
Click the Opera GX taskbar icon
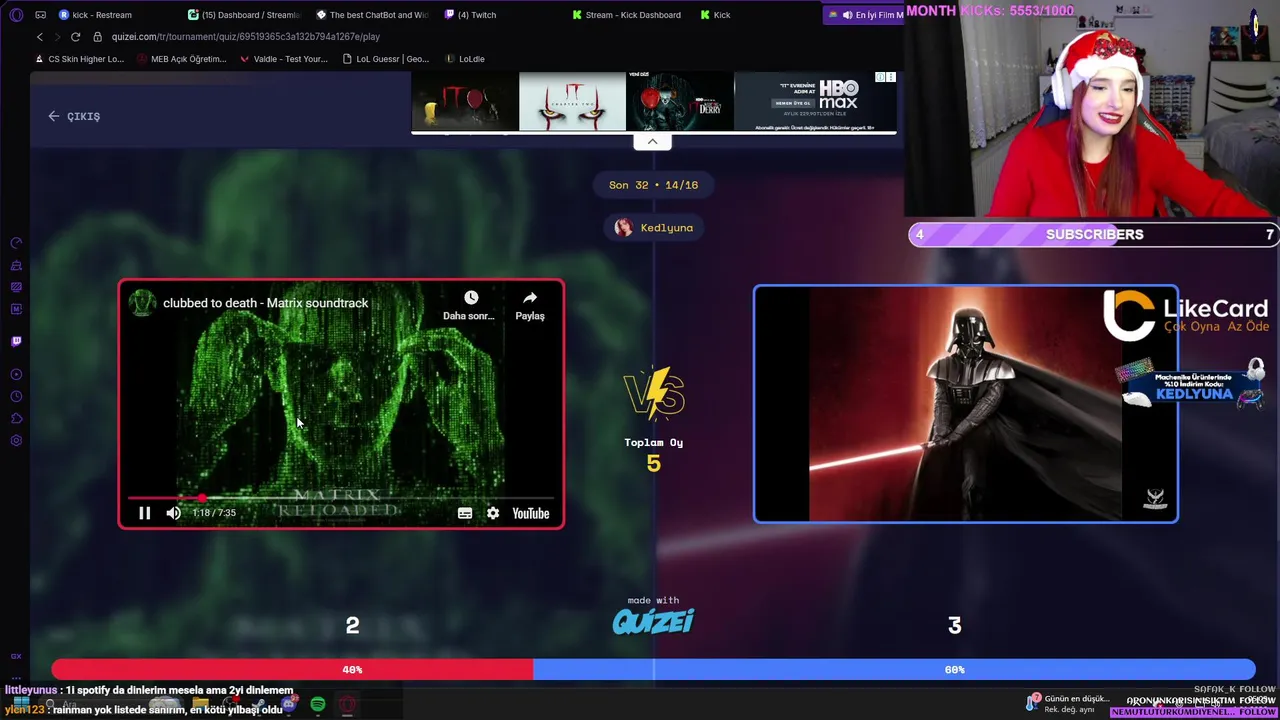pyautogui.click(x=347, y=705)
